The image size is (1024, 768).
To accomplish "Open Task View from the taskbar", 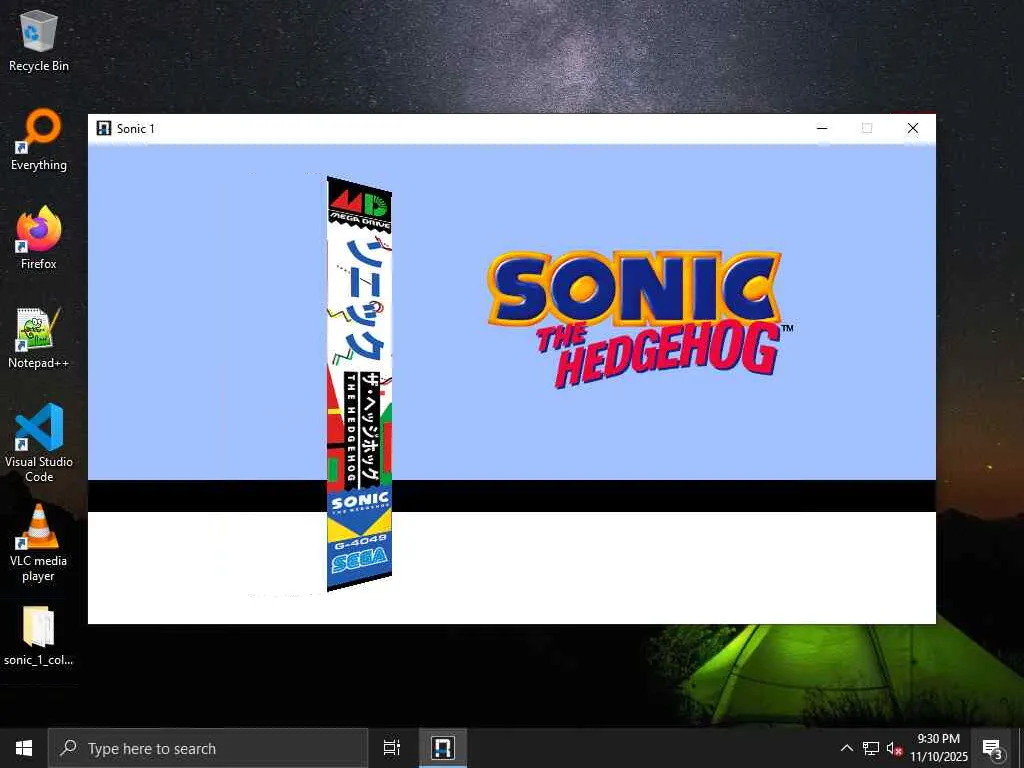I will click(x=392, y=748).
